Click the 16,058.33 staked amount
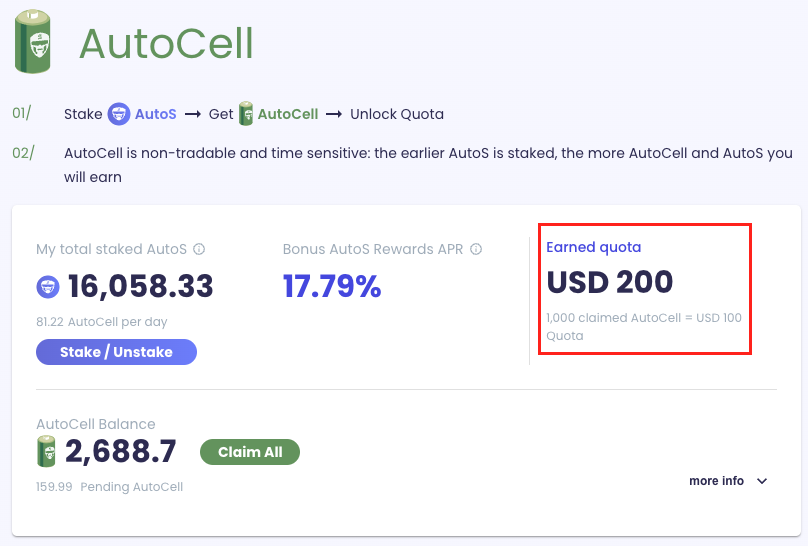 [x=141, y=287]
